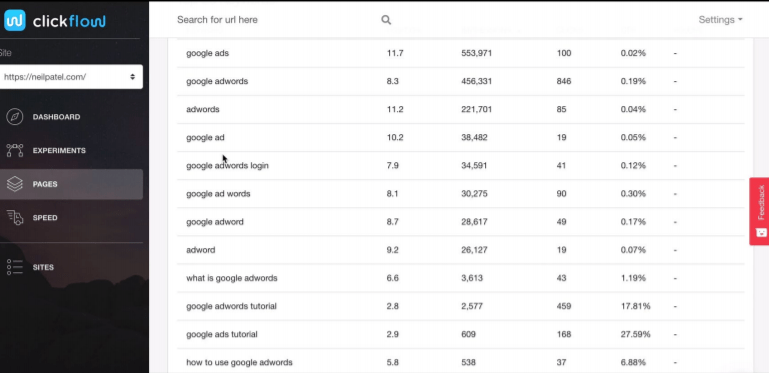
Task: Focus the 'Search for url here' field
Action: [277, 20]
